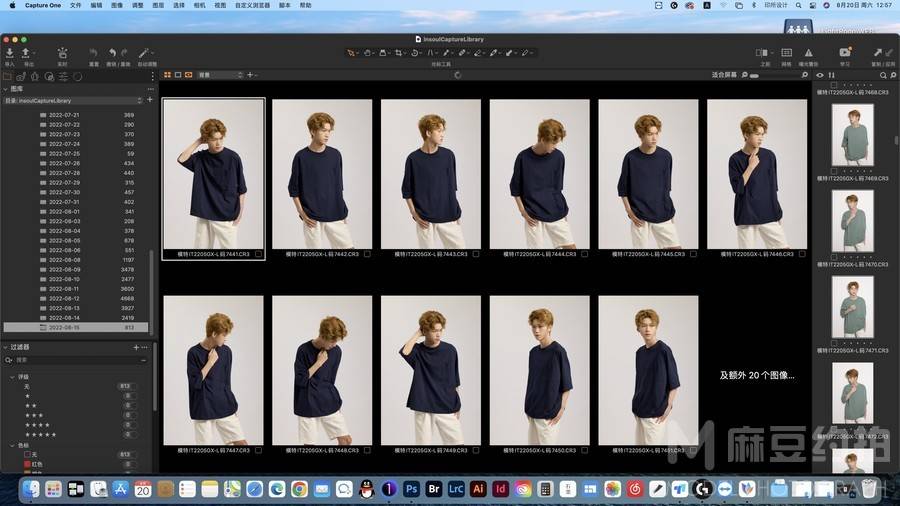Collapse the Library (图库) panel
The width and height of the screenshot is (900, 506).
click(x=5, y=89)
